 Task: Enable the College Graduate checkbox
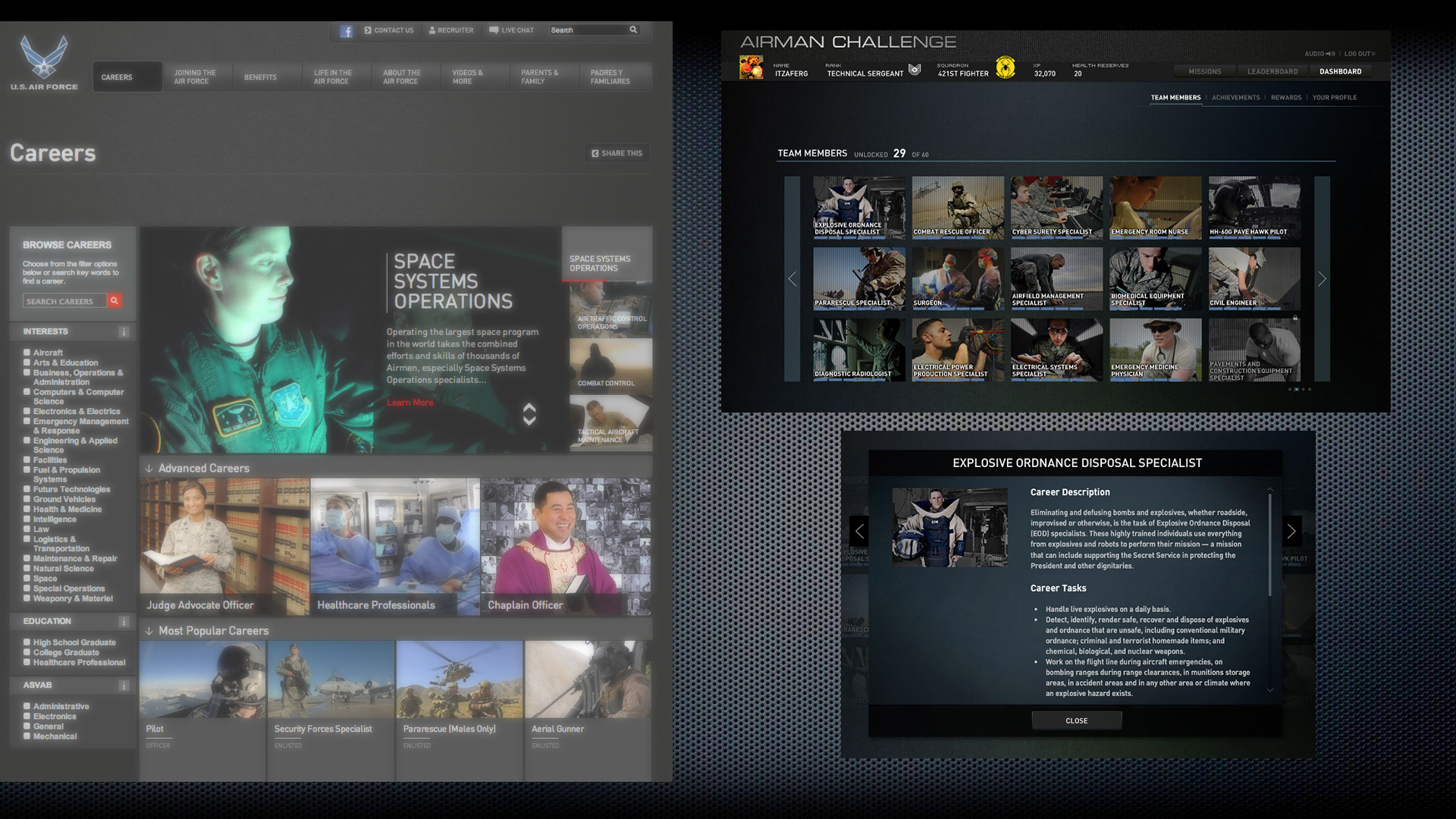click(x=27, y=652)
